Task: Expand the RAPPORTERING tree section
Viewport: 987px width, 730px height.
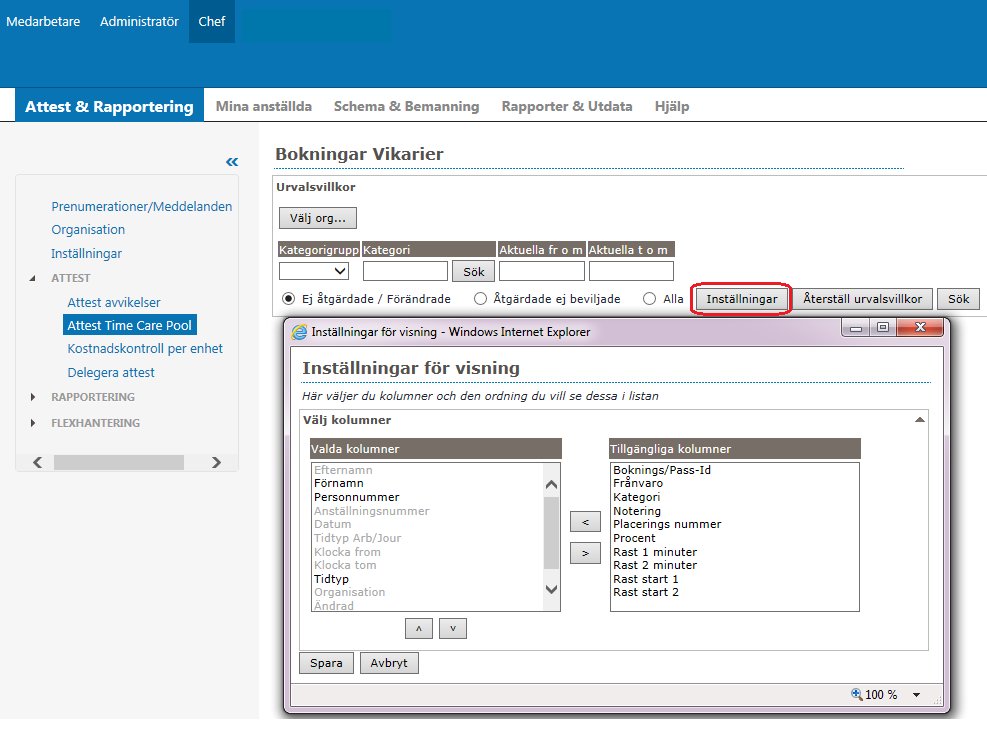Action: pyautogui.click(x=33, y=397)
